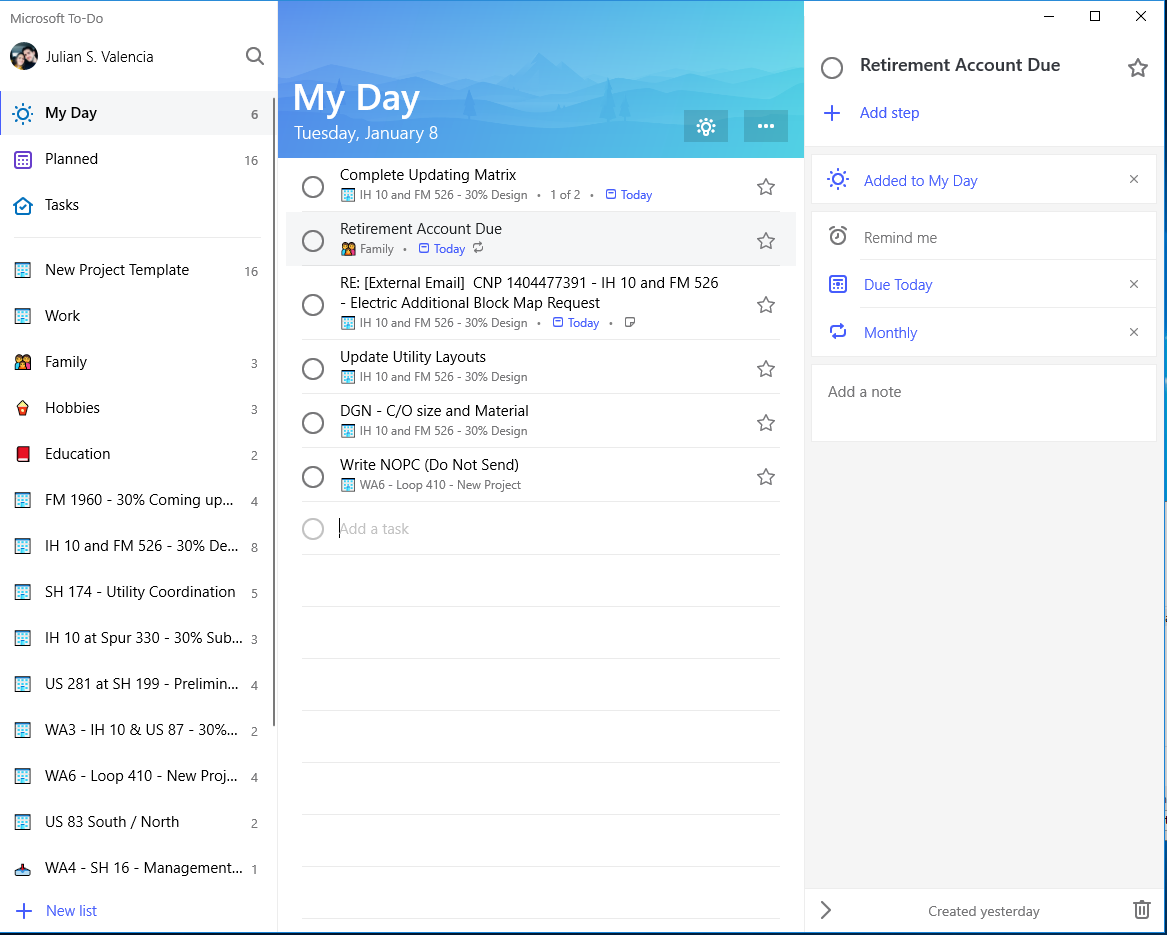Open the Planned smart list
This screenshot has height=935, width=1167.
click(x=138, y=159)
